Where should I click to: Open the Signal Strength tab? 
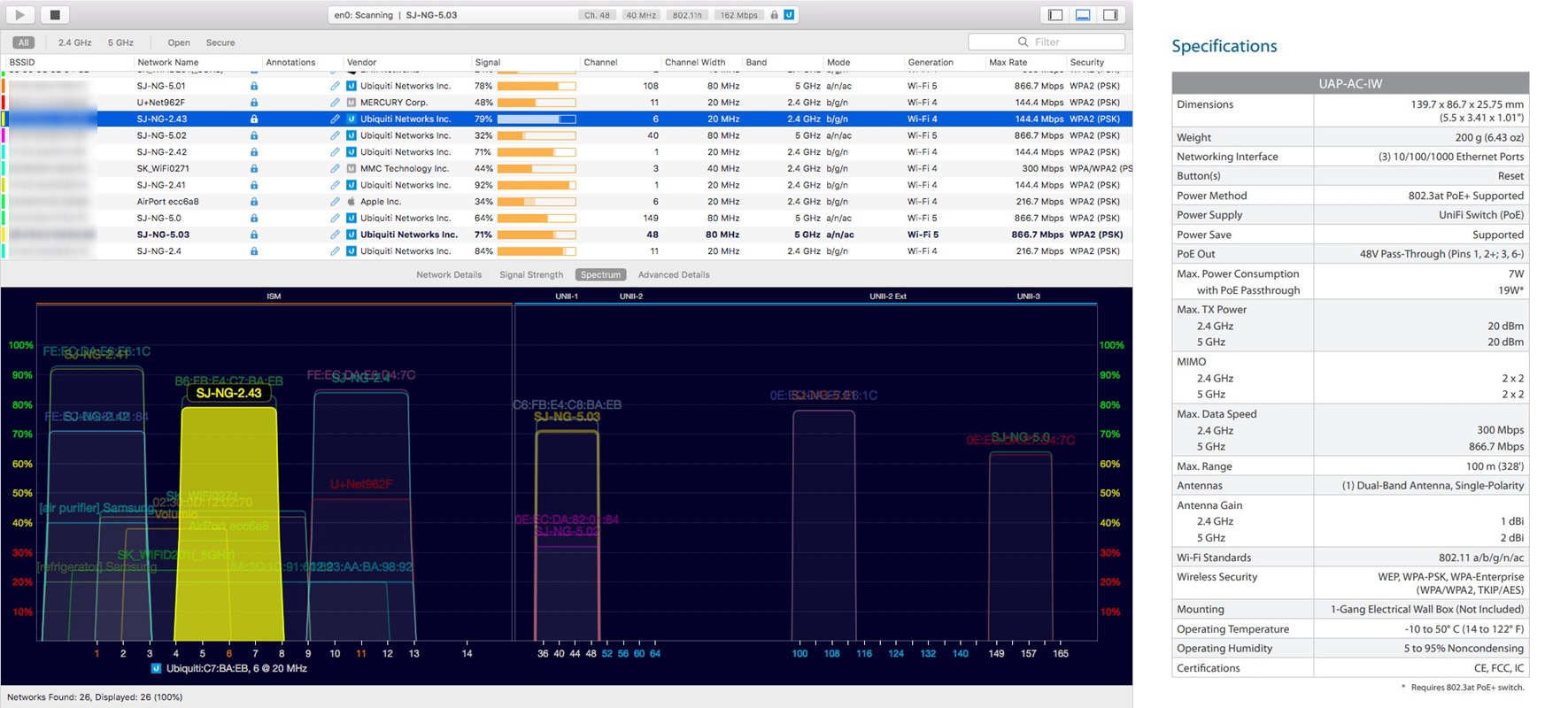pos(531,274)
